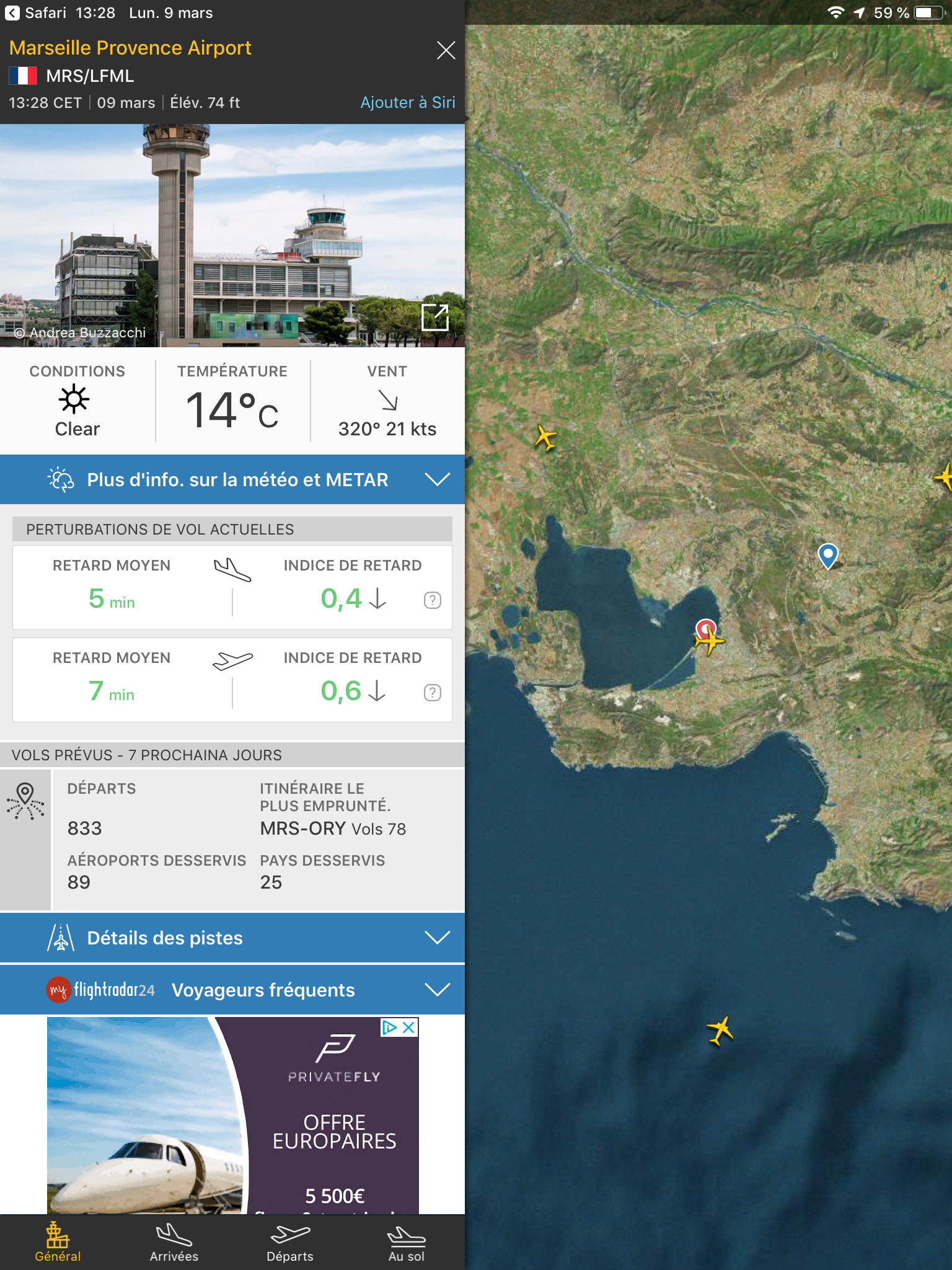Tap the French flag icon

point(23,76)
